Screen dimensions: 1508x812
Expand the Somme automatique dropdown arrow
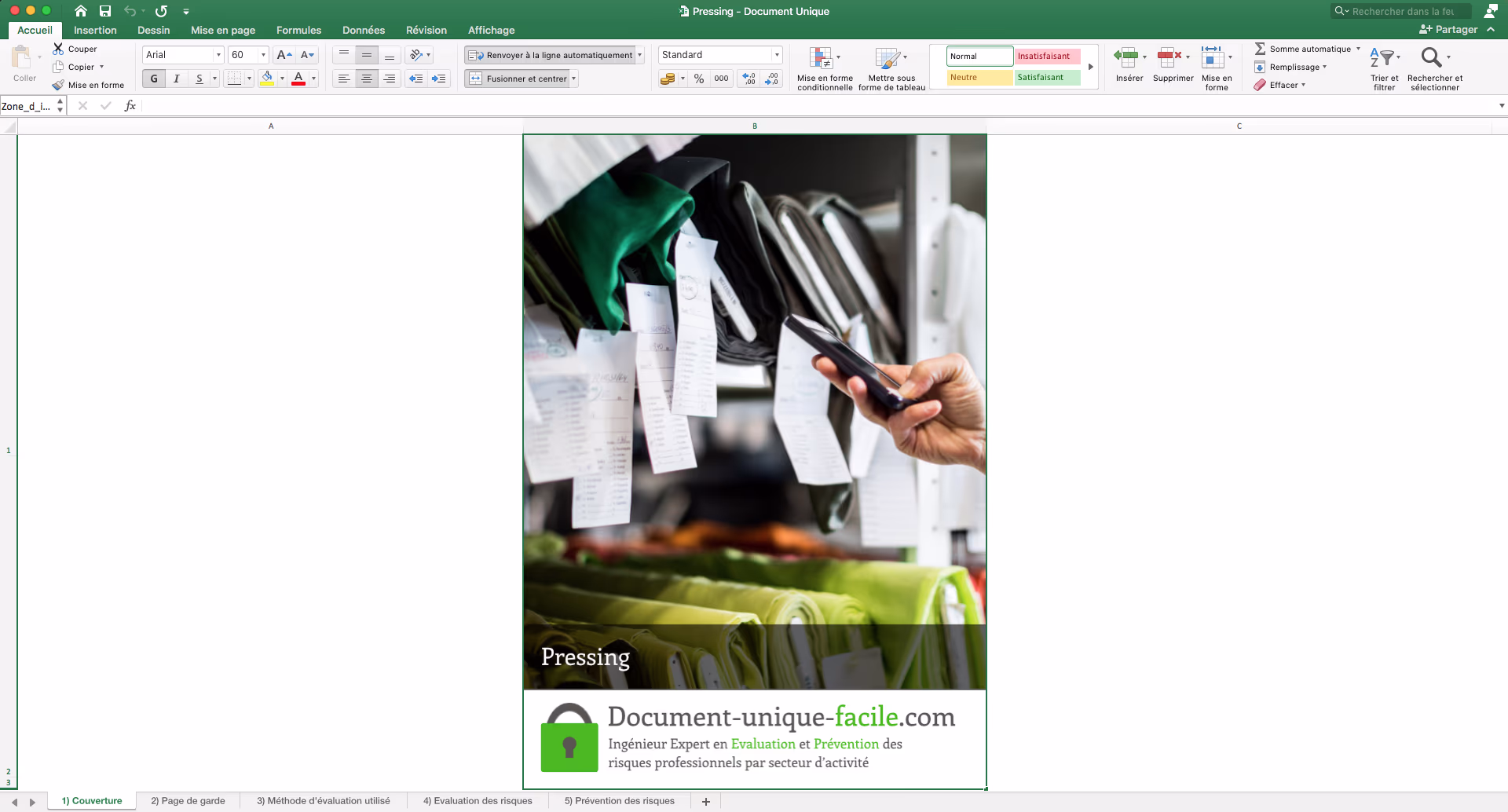[1358, 49]
